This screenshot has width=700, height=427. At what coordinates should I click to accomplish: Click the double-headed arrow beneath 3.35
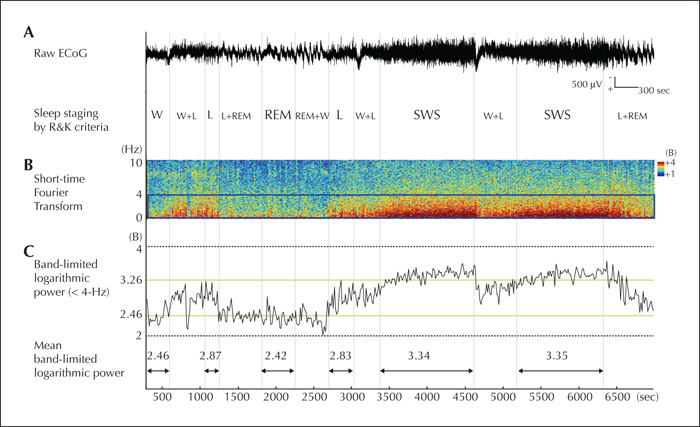click(x=560, y=371)
